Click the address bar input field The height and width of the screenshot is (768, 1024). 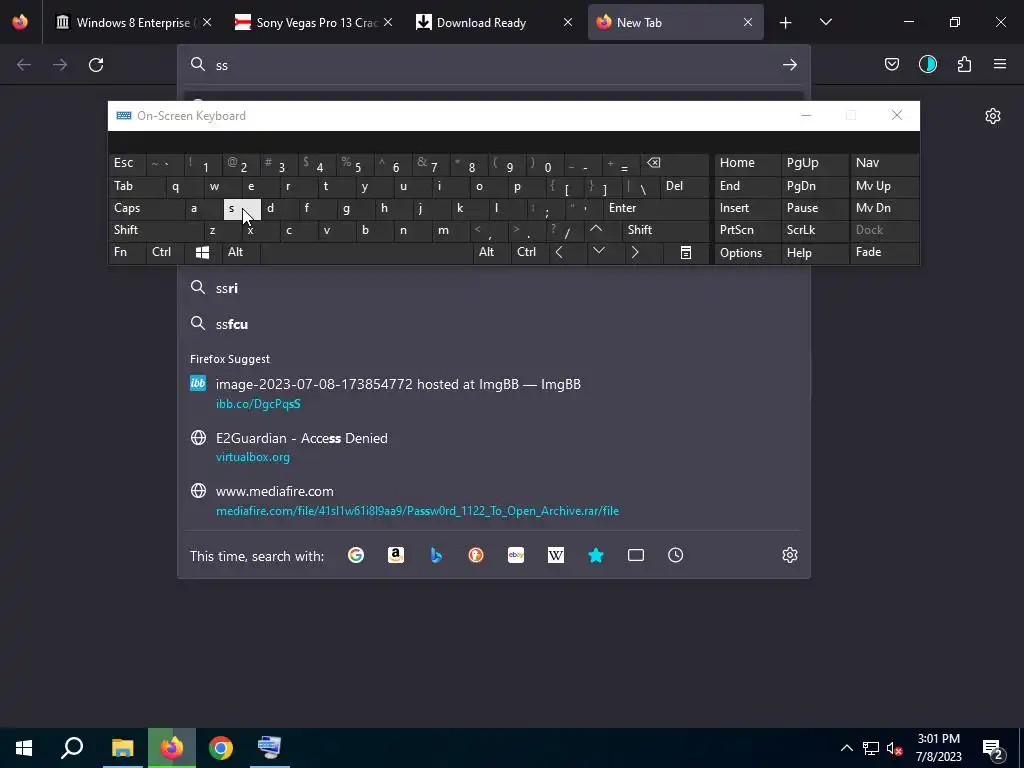tap(493, 65)
